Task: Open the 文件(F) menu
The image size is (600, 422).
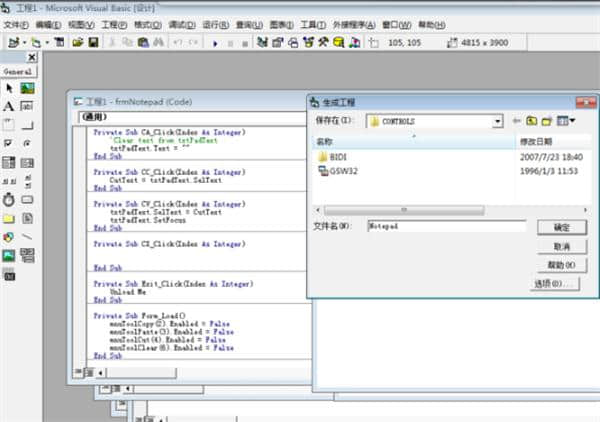Action: [x=16, y=23]
